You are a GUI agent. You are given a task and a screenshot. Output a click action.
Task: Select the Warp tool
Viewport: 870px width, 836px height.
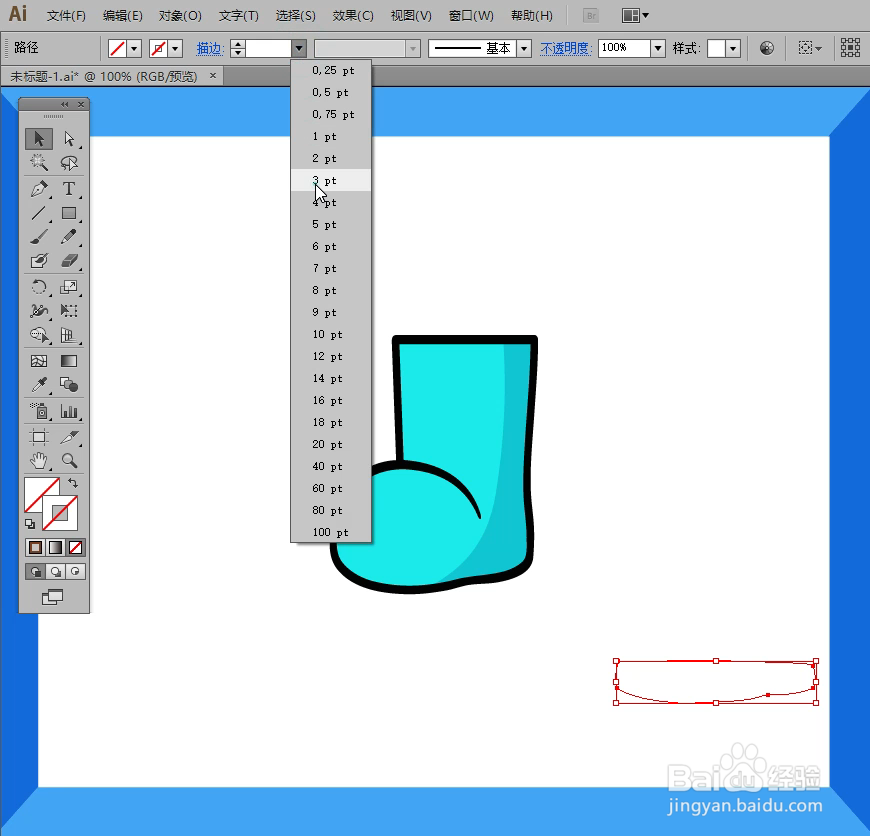coord(39,311)
